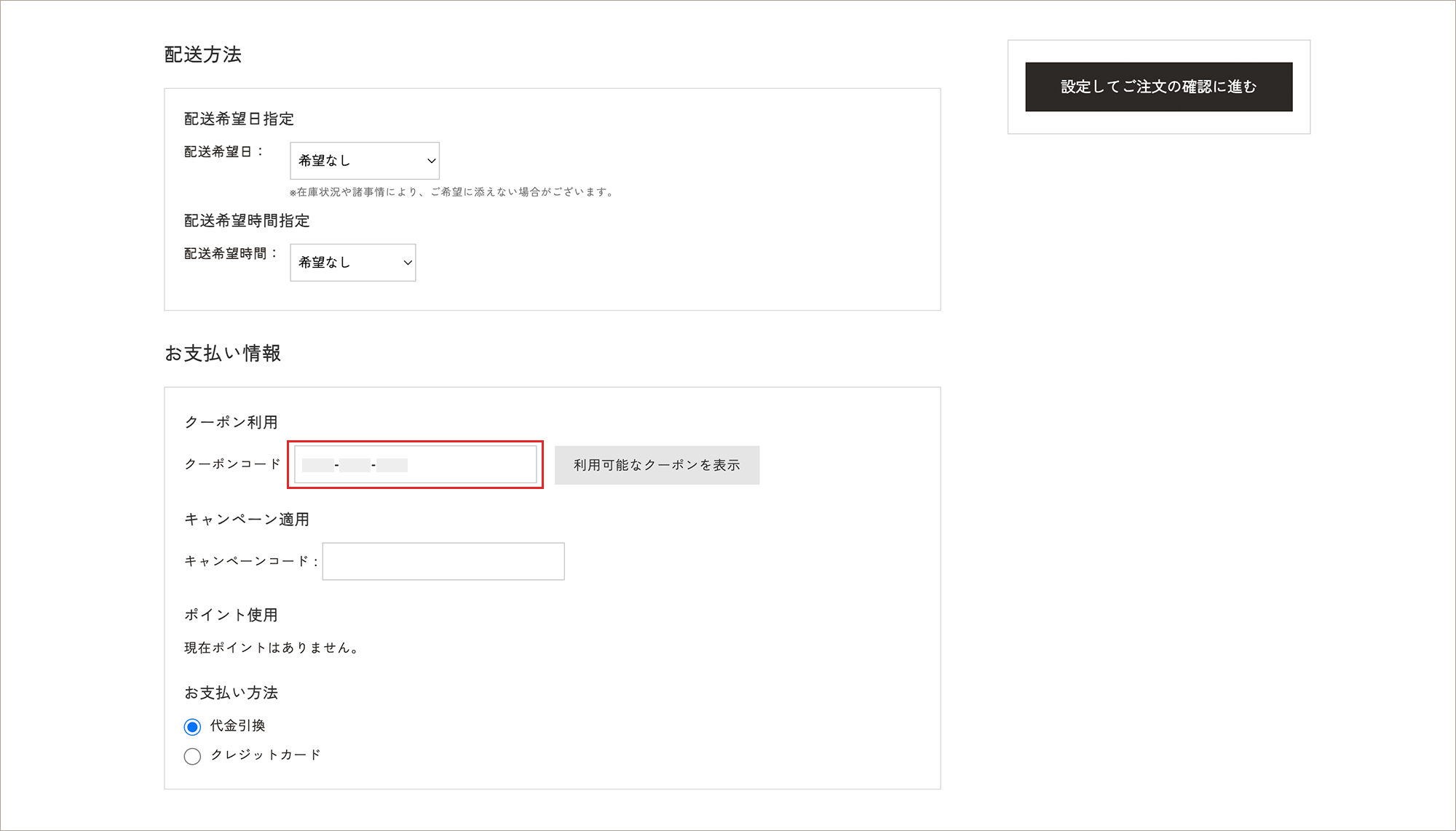This screenshot has height=831, width=1456.
Task: Click 利用可能なクーポンを表示 button
Action: 657,465
